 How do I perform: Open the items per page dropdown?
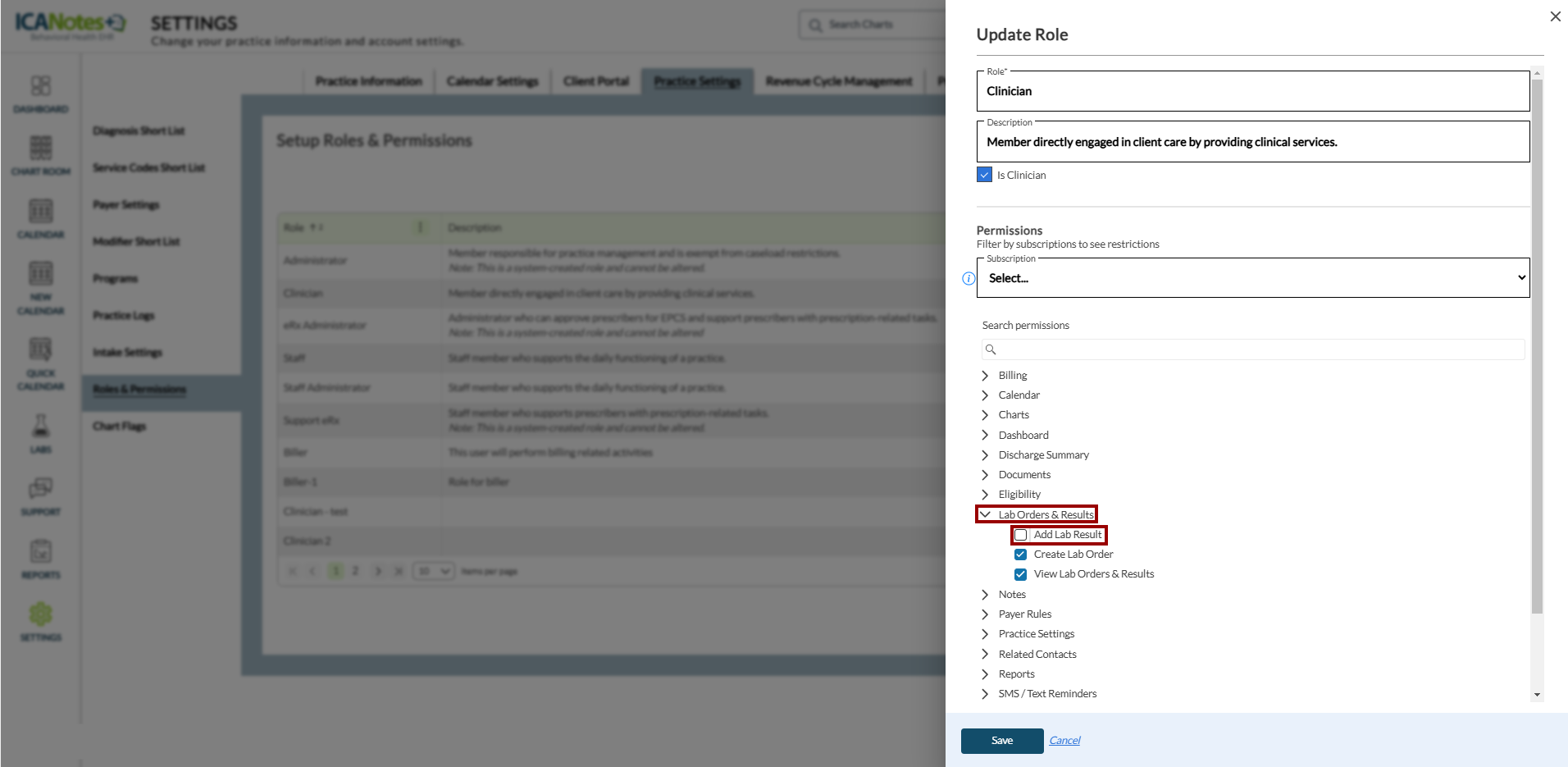[433, 571]
